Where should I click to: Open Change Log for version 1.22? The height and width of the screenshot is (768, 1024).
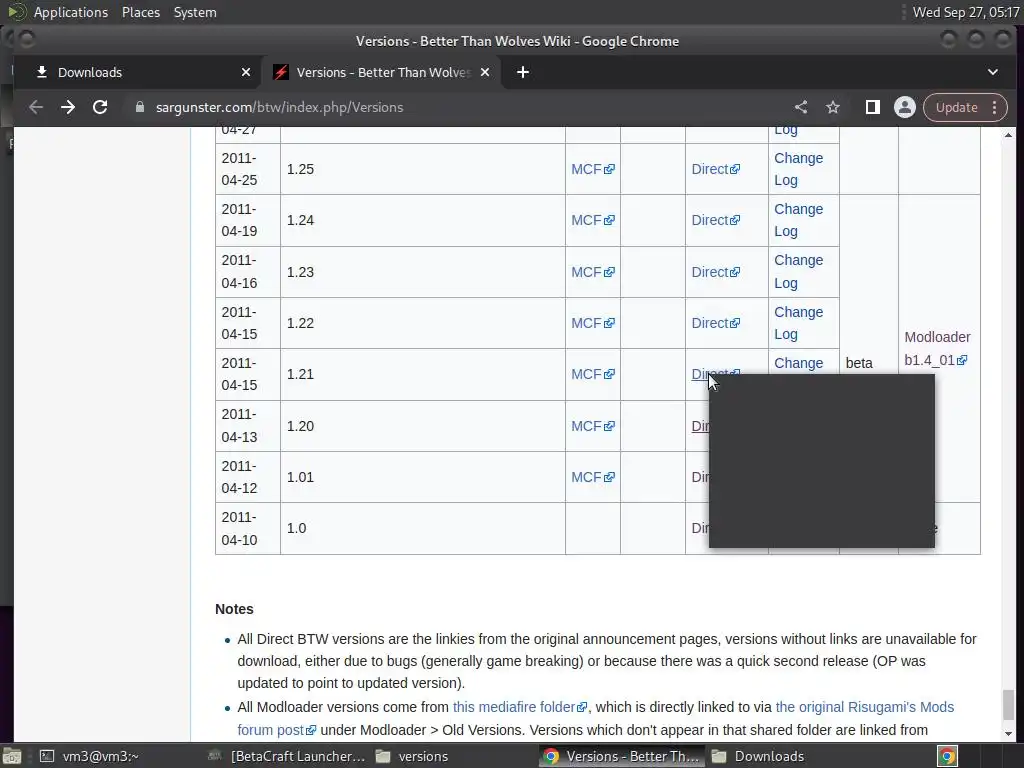(798, 323)
